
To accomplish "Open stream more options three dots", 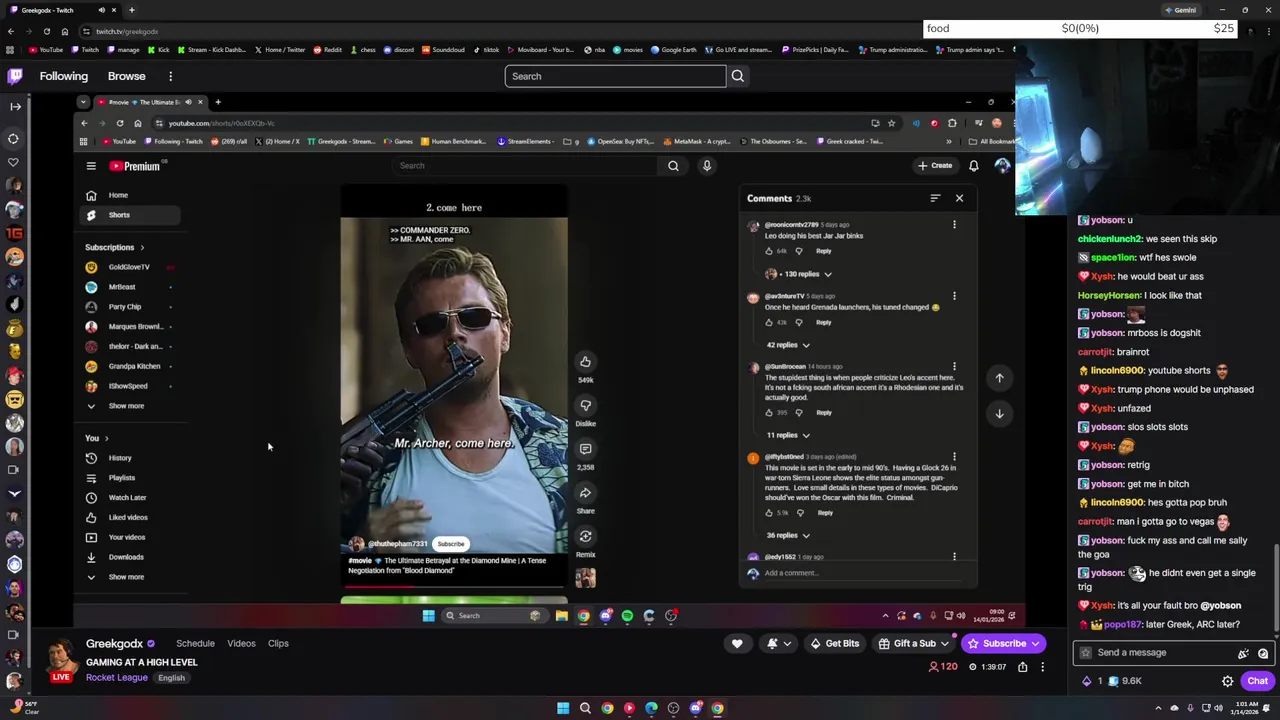I will coord(1042,667).
